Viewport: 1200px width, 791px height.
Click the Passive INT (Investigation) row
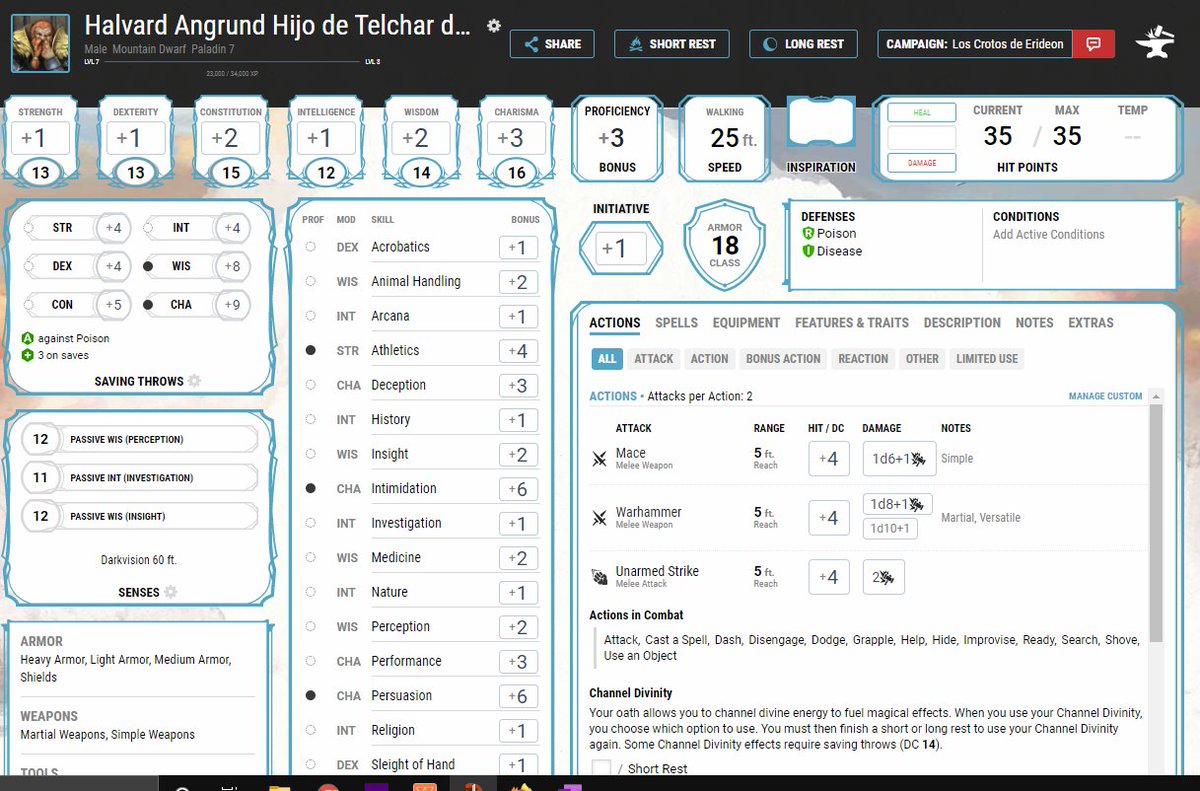139,478
